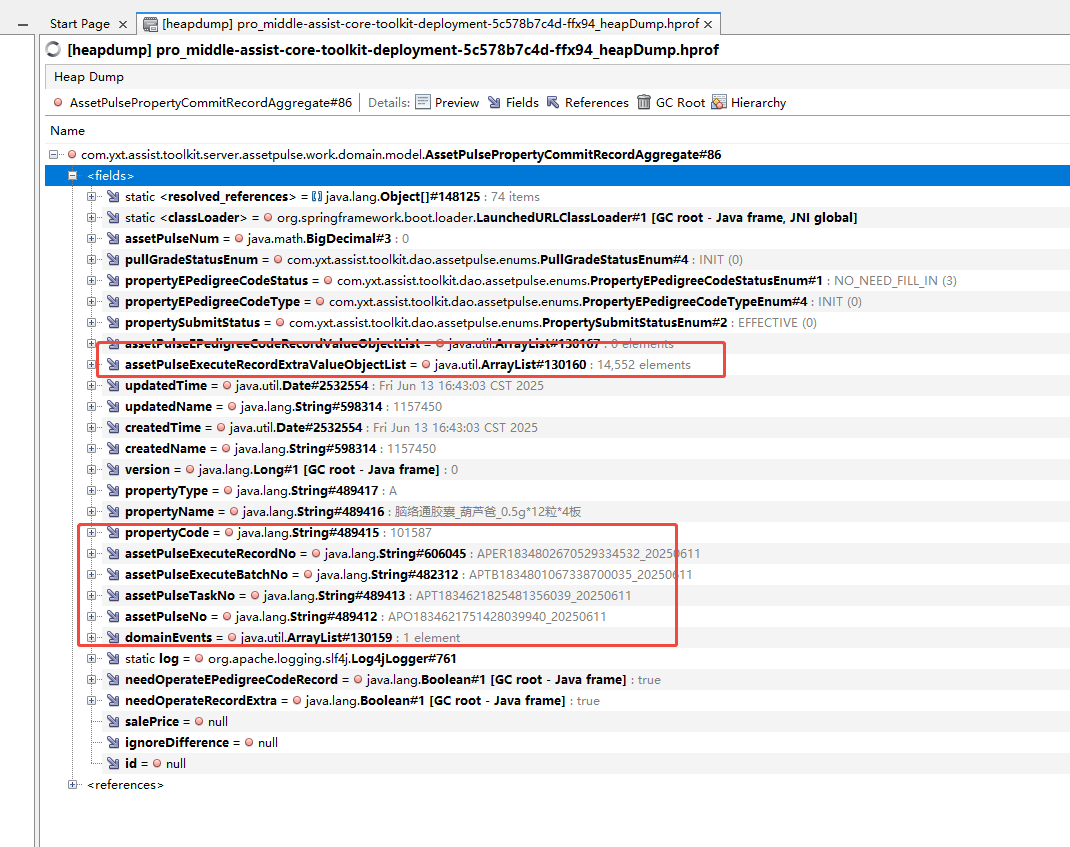Viewport: 1070px width, 847px height.
Task: Click field icon of salePrice row
Action: point(113,721)
